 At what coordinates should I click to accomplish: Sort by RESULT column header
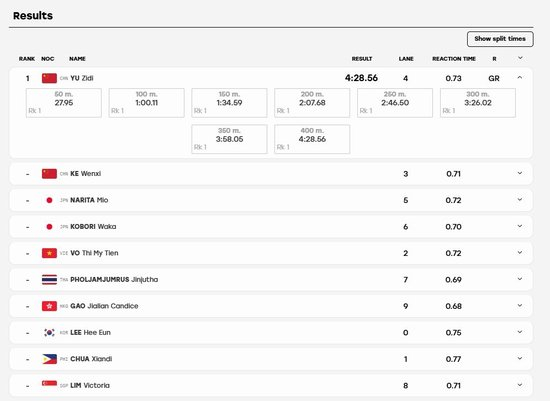coord(362,59)
